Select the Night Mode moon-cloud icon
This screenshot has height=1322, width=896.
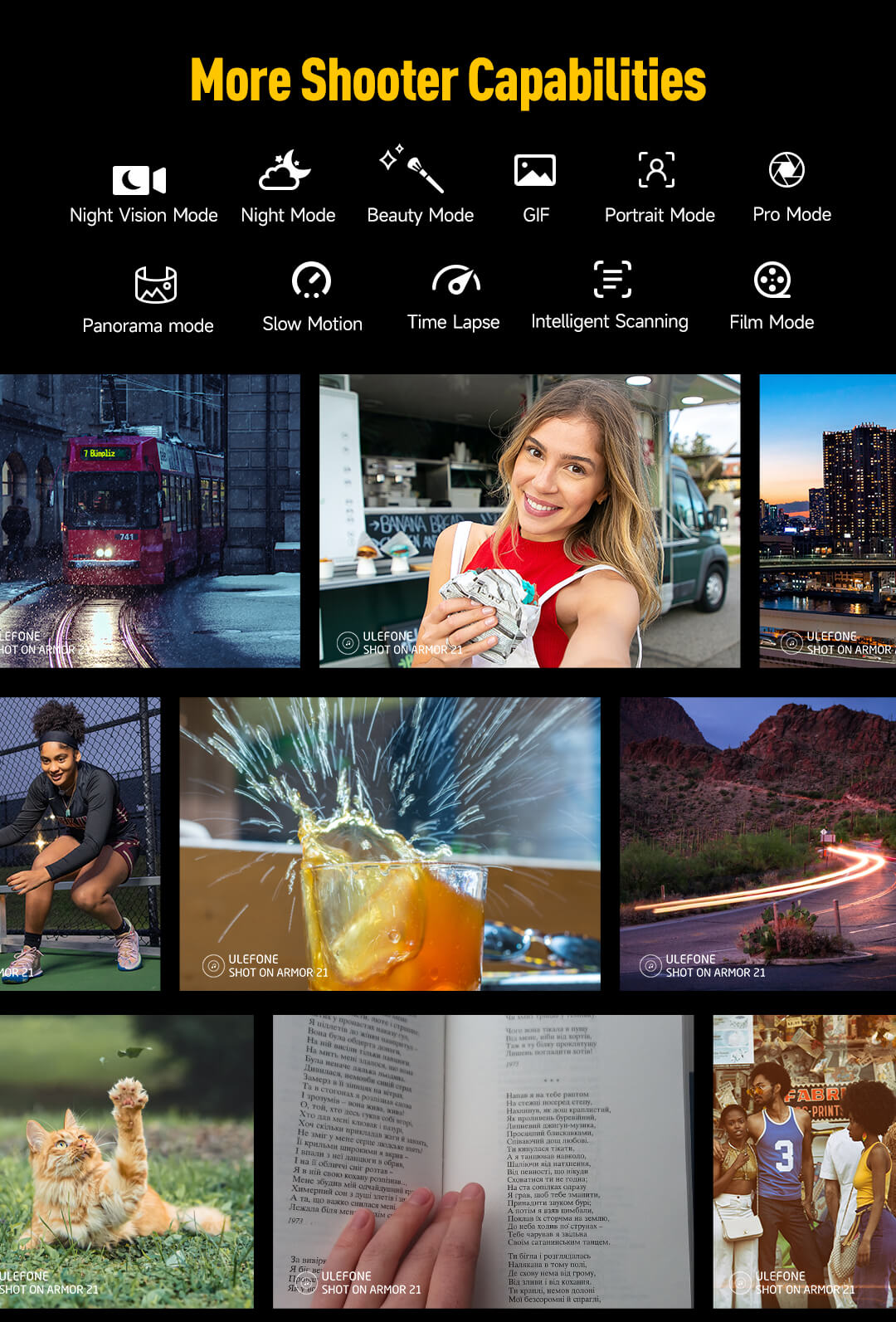[x=285, y=170]
